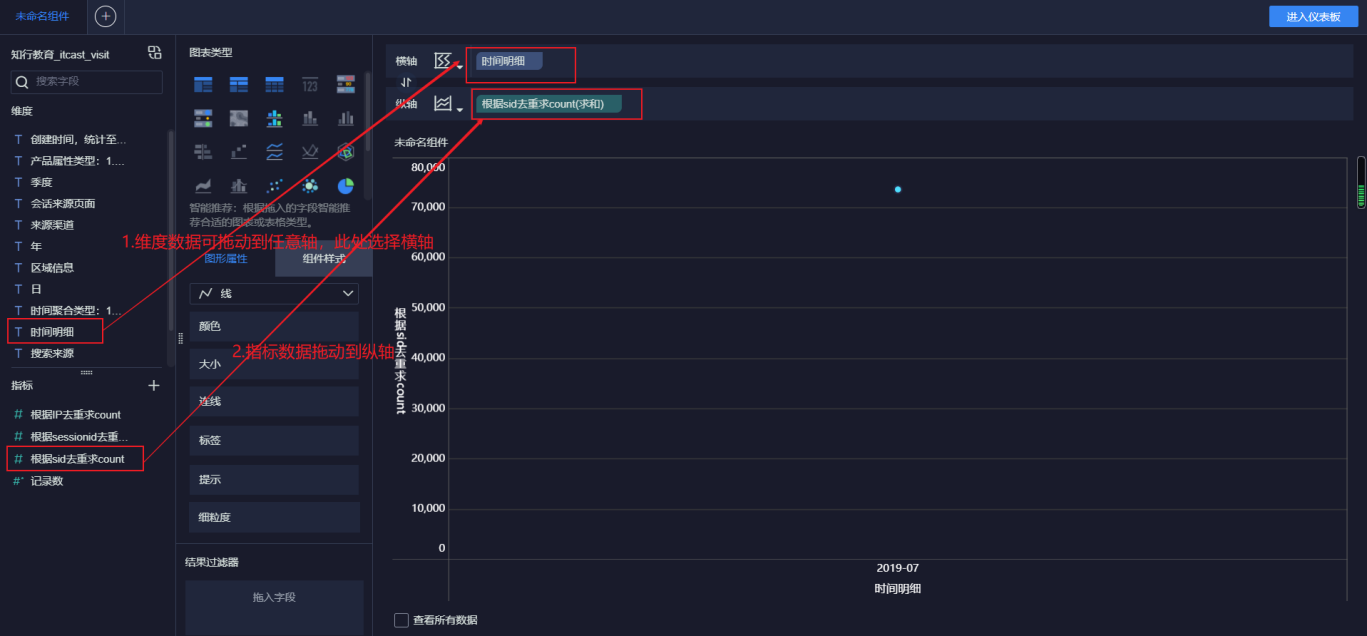
Task: Open the 细粒度 attribute slot
Action: click(x=274, y=517)
